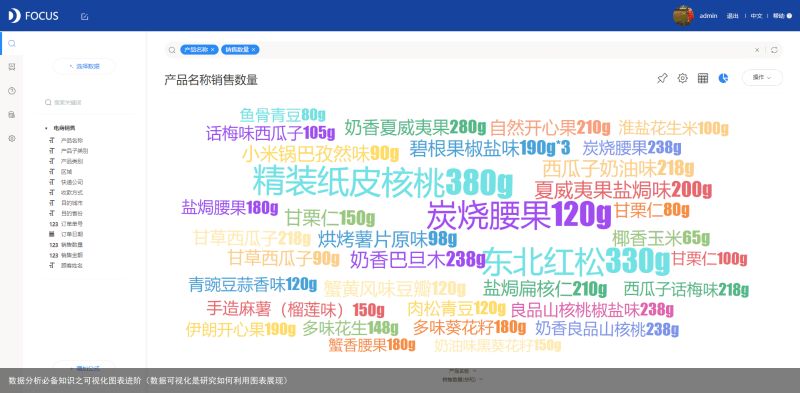Collapse the 电商销售 data tree
Screen dimensions: 800x393
tap(46, 128)
